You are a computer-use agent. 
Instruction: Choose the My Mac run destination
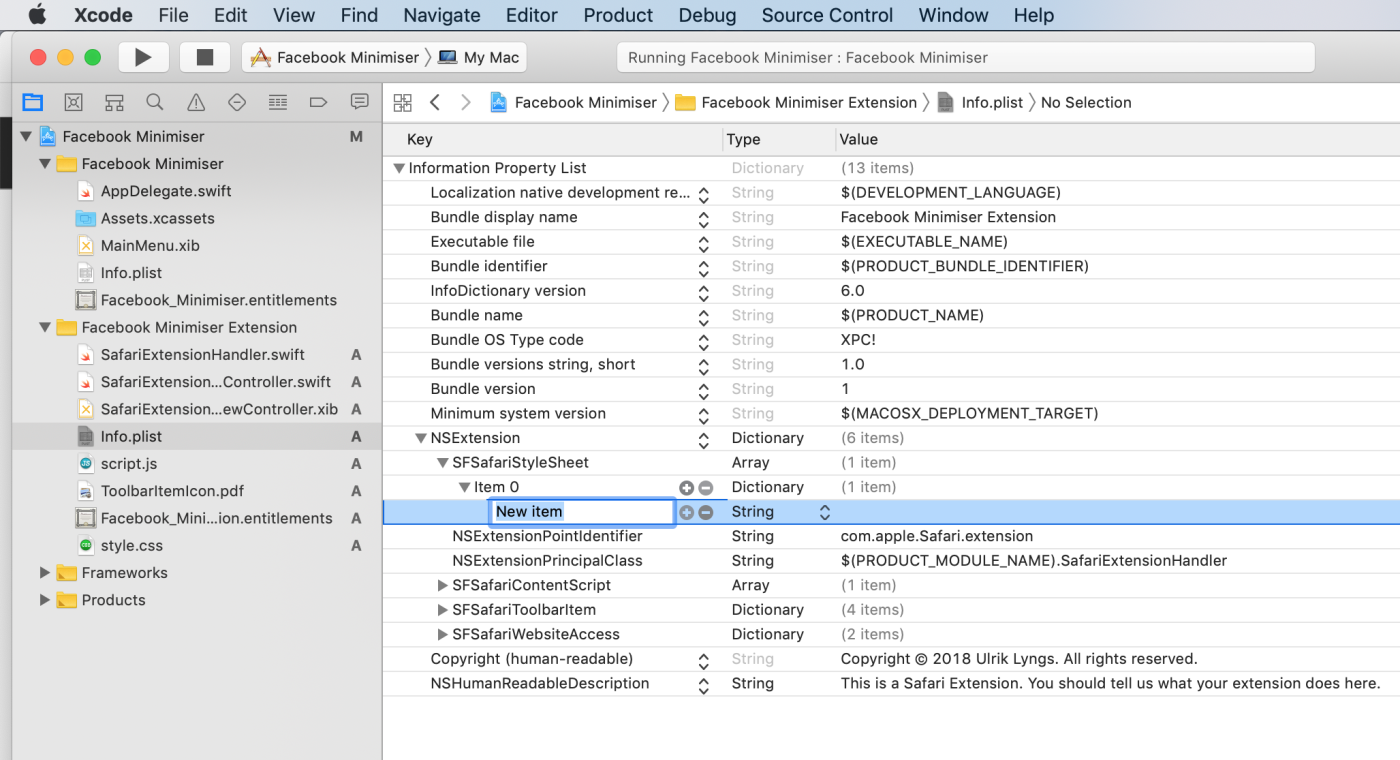point(480,57)
